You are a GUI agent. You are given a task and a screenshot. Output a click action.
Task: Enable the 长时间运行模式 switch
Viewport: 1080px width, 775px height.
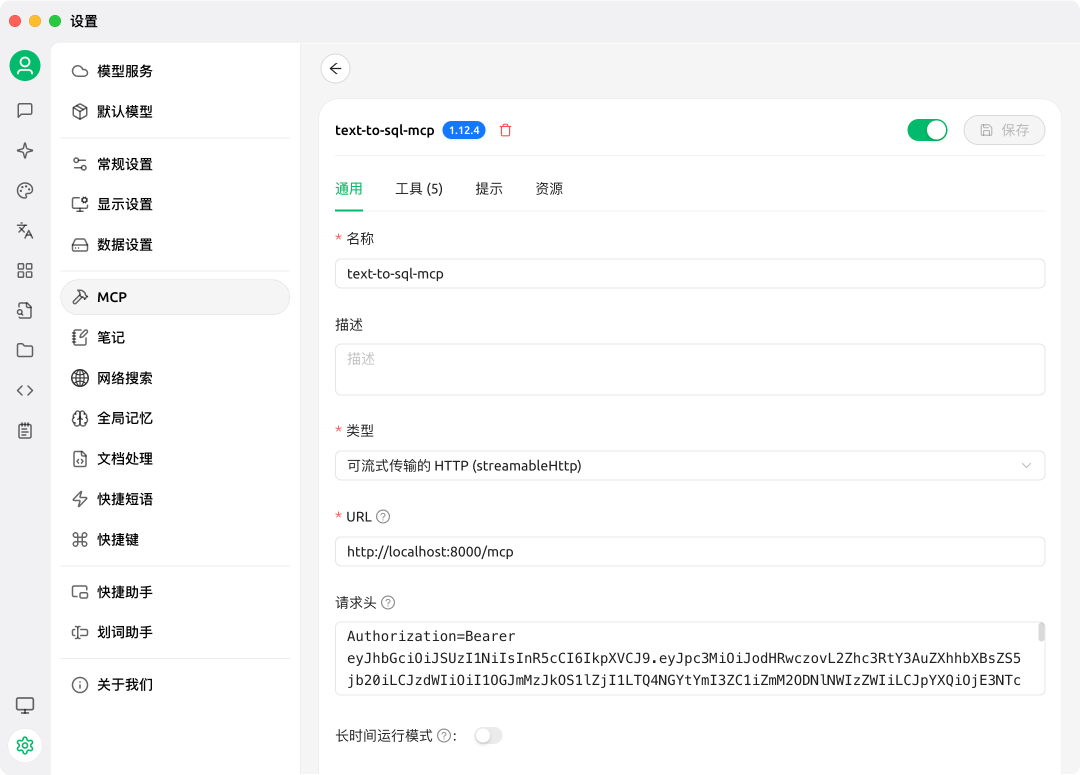pos(488,736)
